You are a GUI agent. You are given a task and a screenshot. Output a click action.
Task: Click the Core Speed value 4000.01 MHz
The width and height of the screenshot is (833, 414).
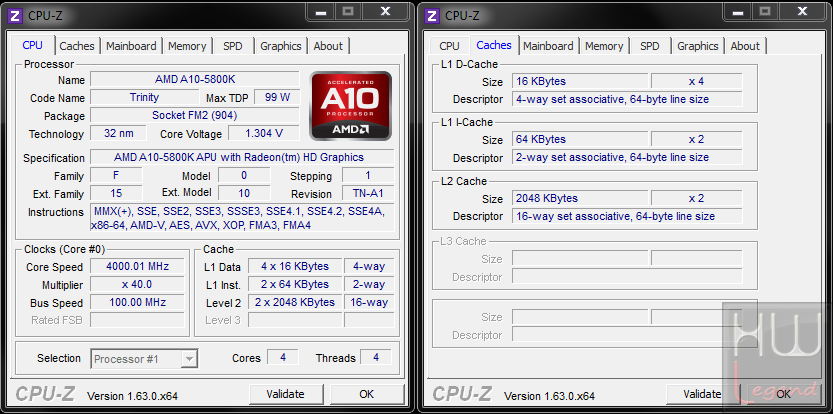pos(138,266)
